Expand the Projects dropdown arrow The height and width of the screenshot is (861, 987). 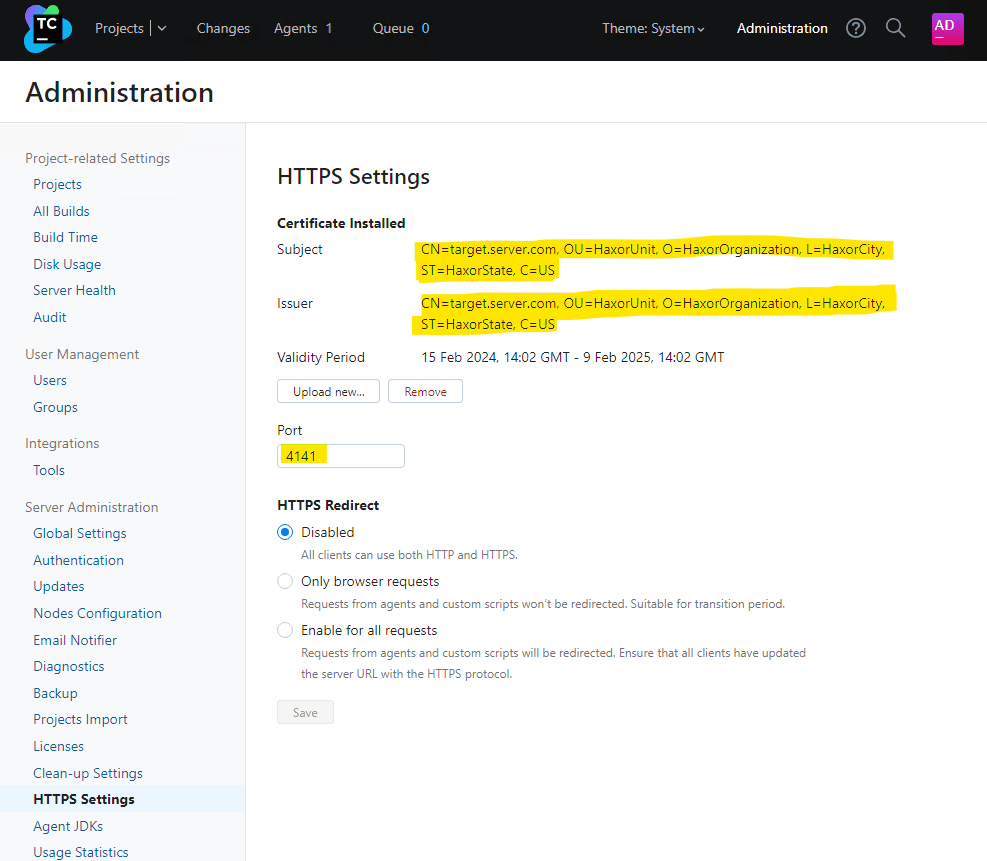162,29
